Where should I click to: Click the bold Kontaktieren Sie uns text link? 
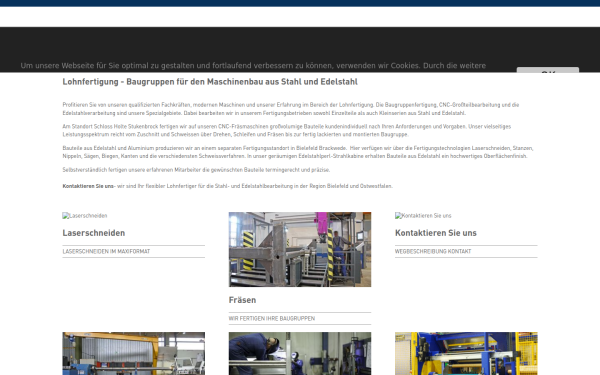pos(88,186)
